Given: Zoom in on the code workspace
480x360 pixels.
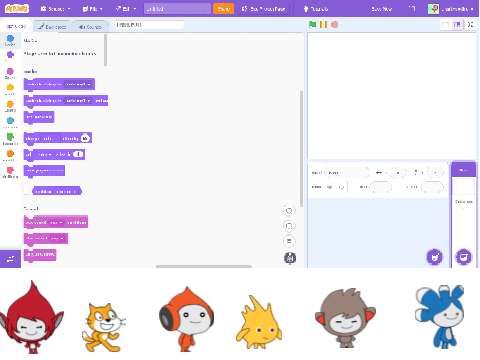Looking at the screenshot, I should [x=289, y=211].
